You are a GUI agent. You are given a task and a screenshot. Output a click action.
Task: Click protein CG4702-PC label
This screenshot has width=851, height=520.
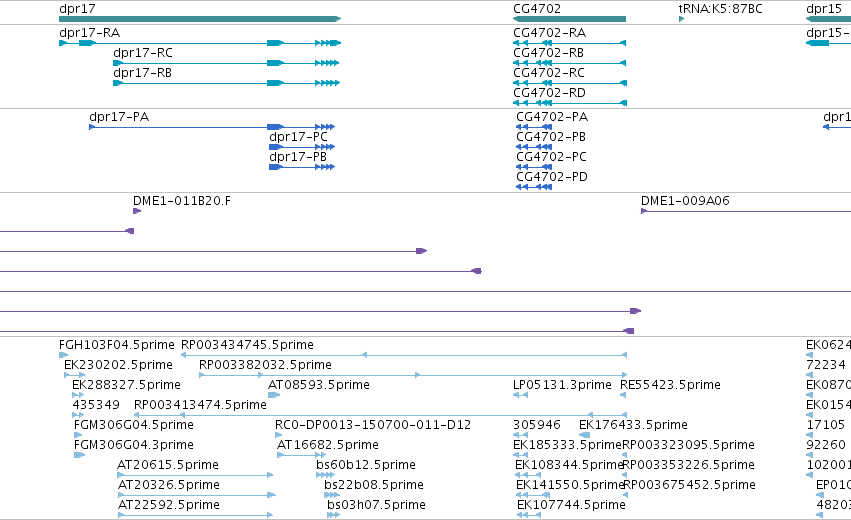click(551, 157)
